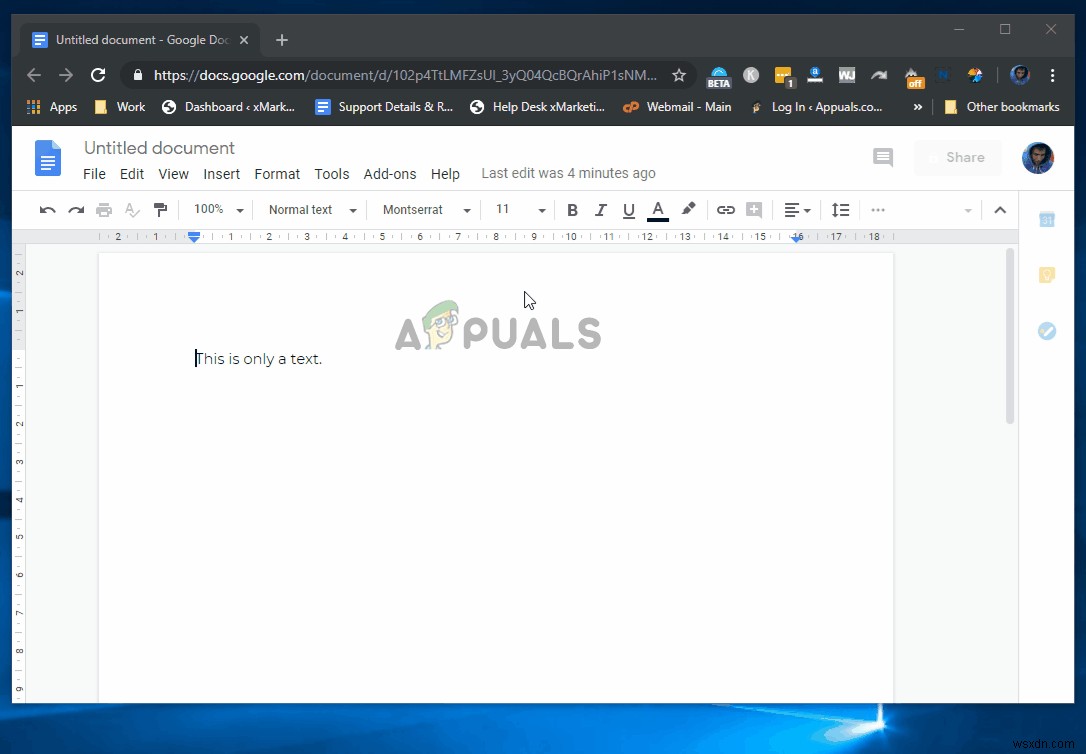Click the Print icon in the toolbar
This screenshot has height=754, width=1086.
104,210
